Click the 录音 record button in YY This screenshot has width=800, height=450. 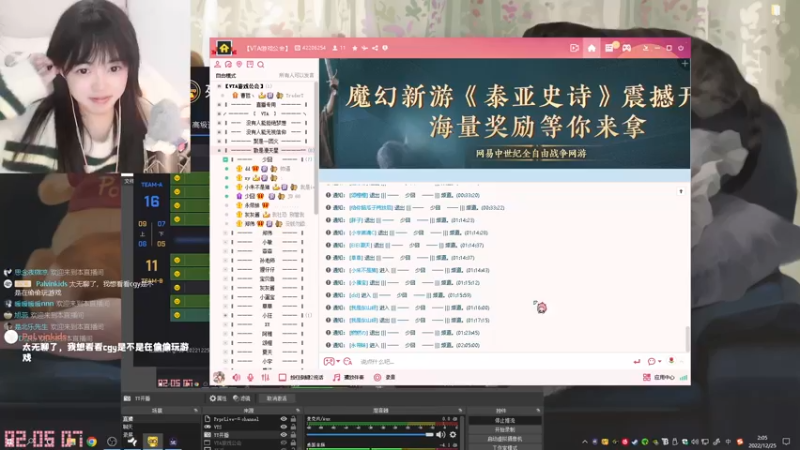385,378
